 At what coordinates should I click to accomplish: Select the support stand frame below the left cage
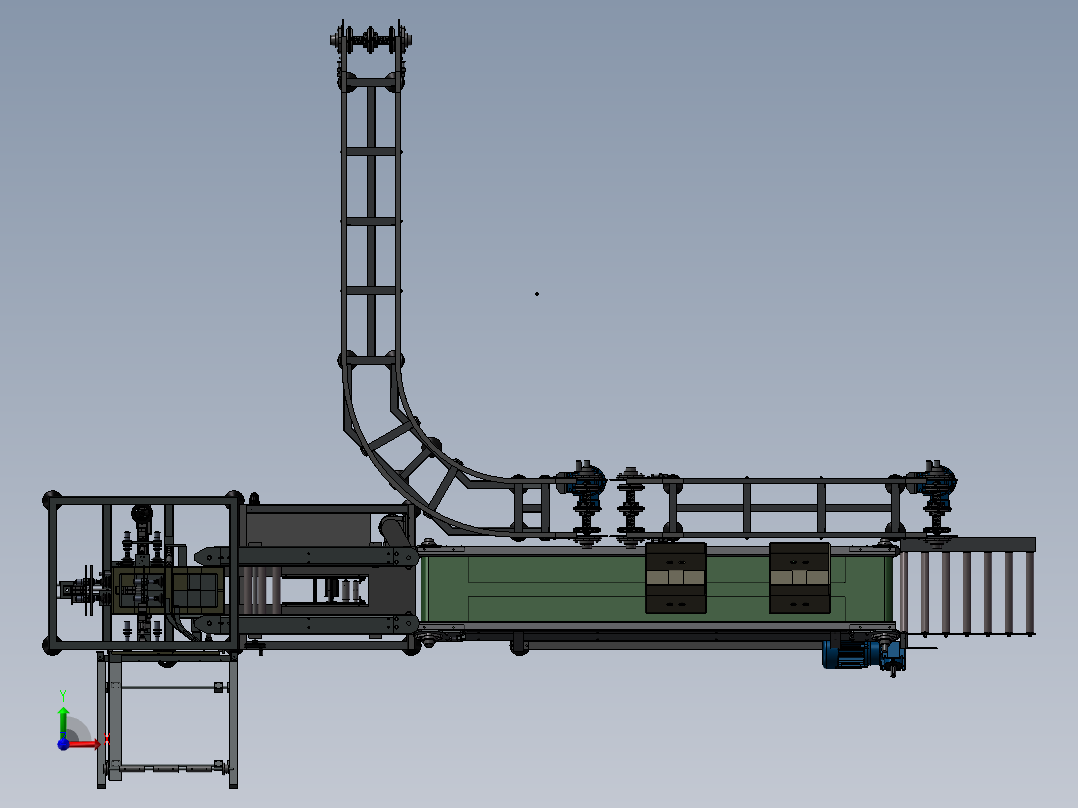[x=167, y=719]
